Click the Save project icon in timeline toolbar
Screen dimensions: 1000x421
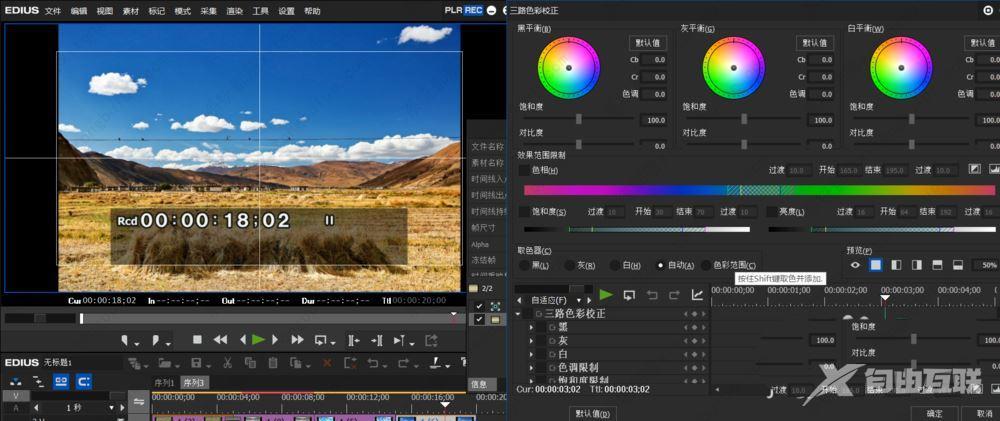(x=196, y=363)
